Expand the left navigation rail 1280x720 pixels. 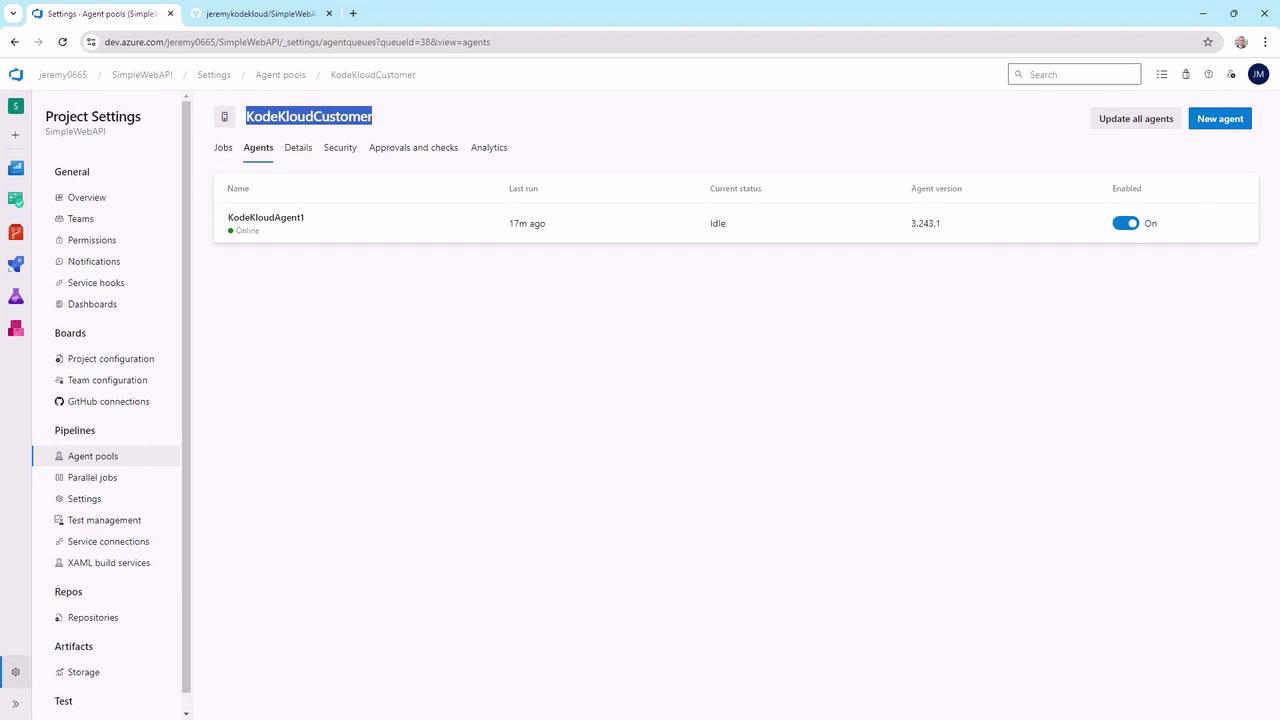(x=15, y=704)
